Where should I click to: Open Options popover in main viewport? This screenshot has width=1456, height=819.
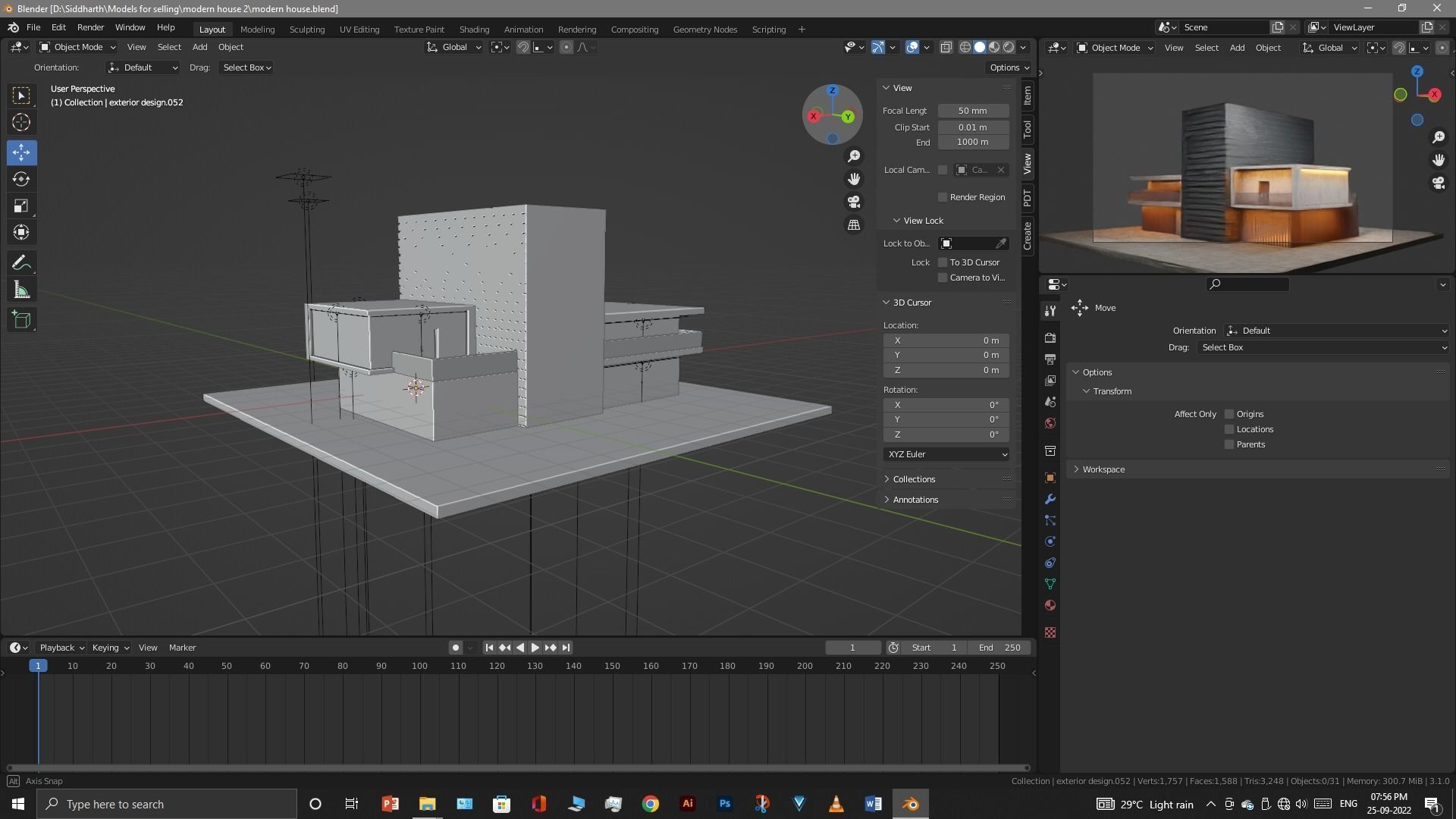1009,67
